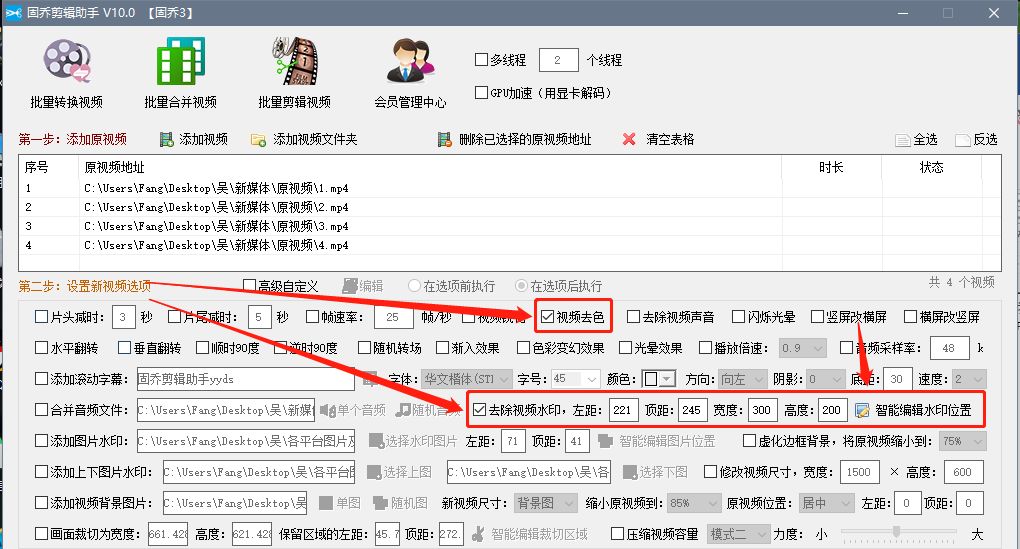The height and width of the screenshot is (549, 1020).
Task: Open the 缩小原视频到 85% dropdown
Action: 694,503
